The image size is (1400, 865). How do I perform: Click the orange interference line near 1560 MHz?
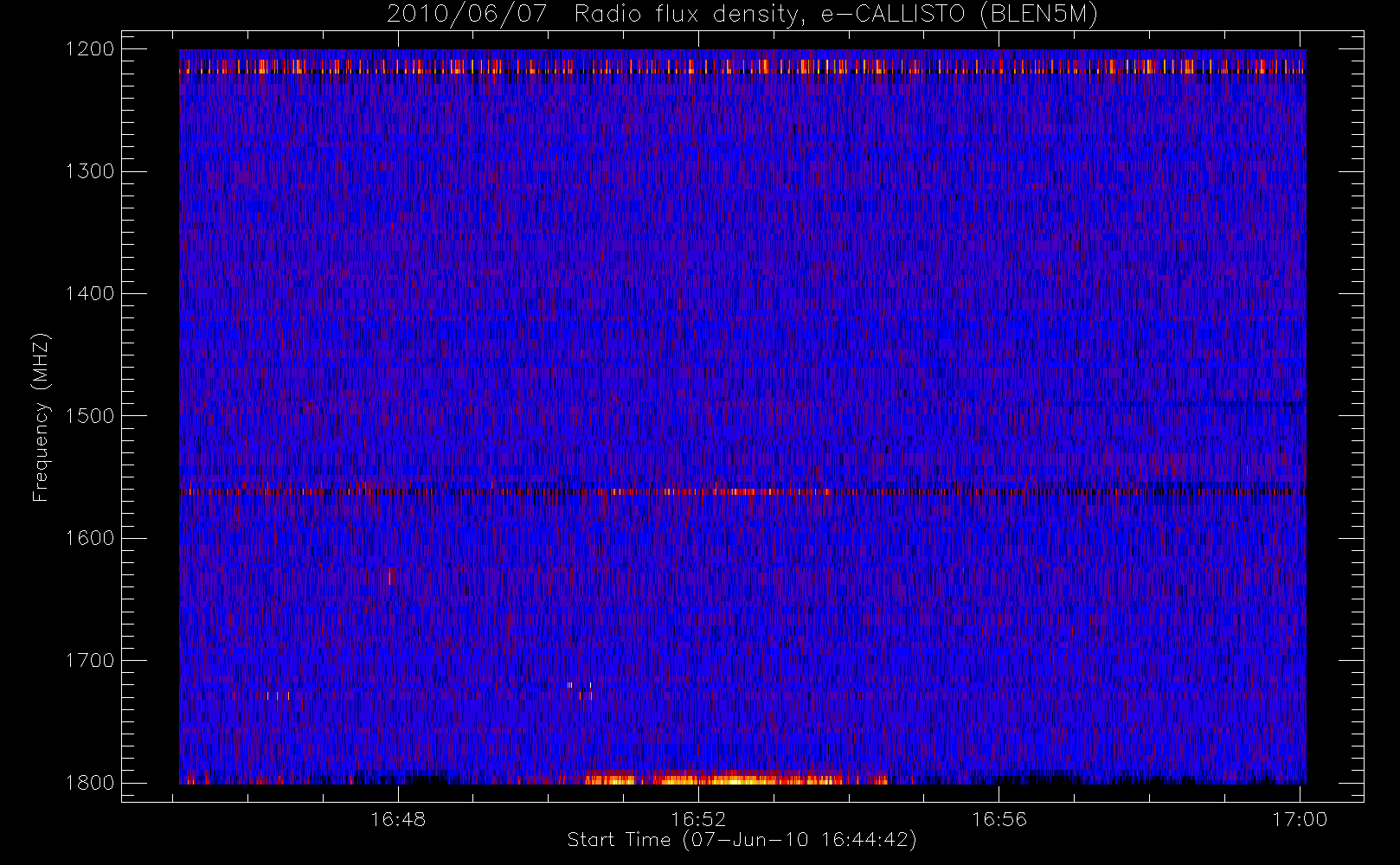742,491
